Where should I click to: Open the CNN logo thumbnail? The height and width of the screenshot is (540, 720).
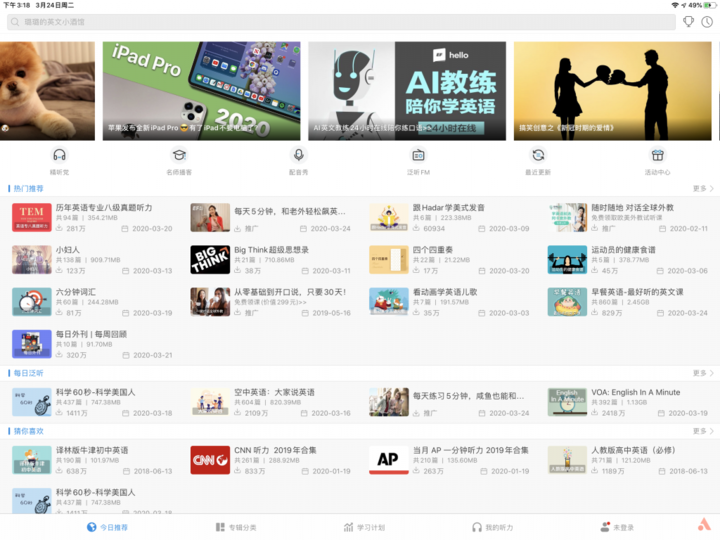click(x=210, y=460)
